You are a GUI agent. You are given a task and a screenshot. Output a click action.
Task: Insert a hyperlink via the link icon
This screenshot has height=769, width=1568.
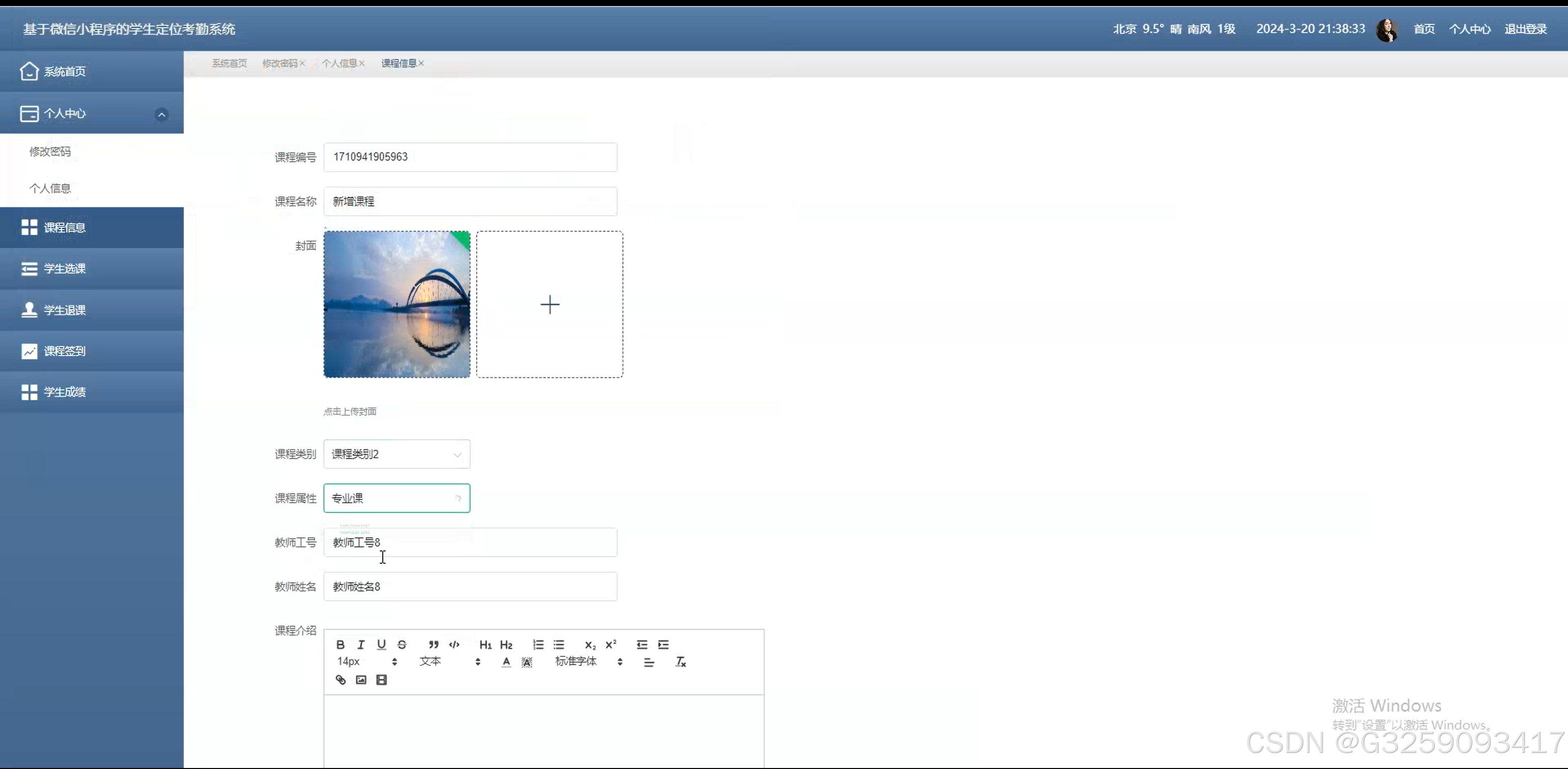pos(341,679)
